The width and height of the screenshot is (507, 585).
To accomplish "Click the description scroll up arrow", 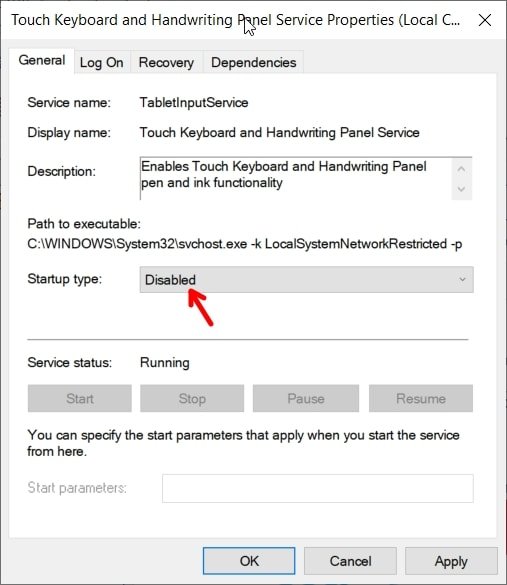I will [461, 169].
